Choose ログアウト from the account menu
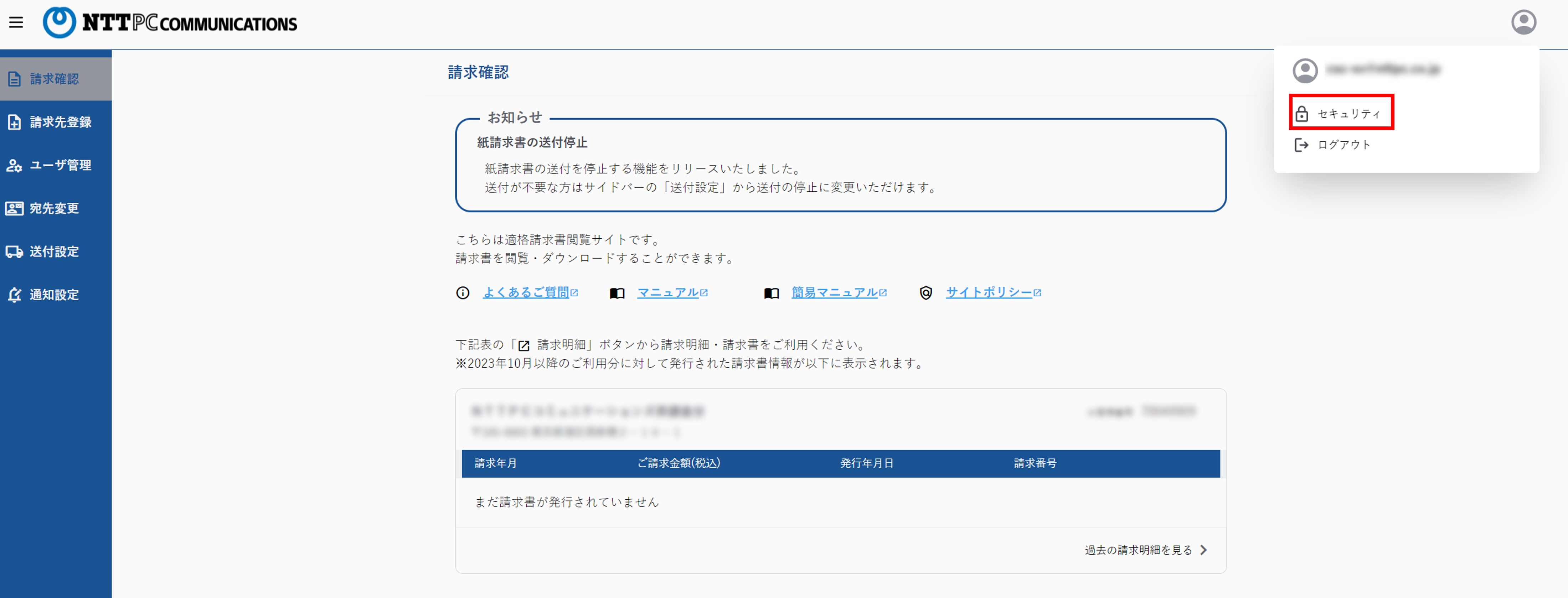 1333,145
